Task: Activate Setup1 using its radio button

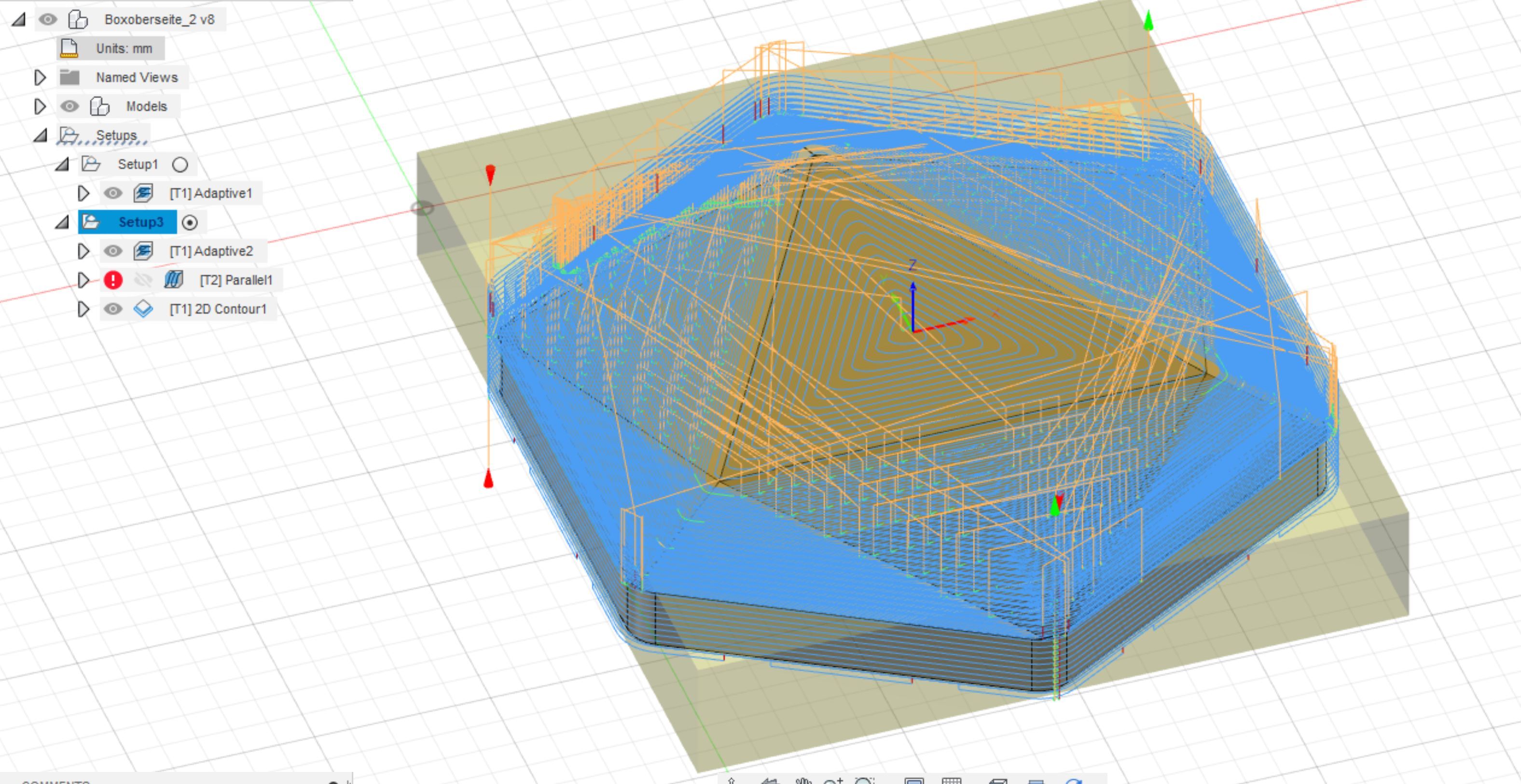Action: [x=180, y=165]
